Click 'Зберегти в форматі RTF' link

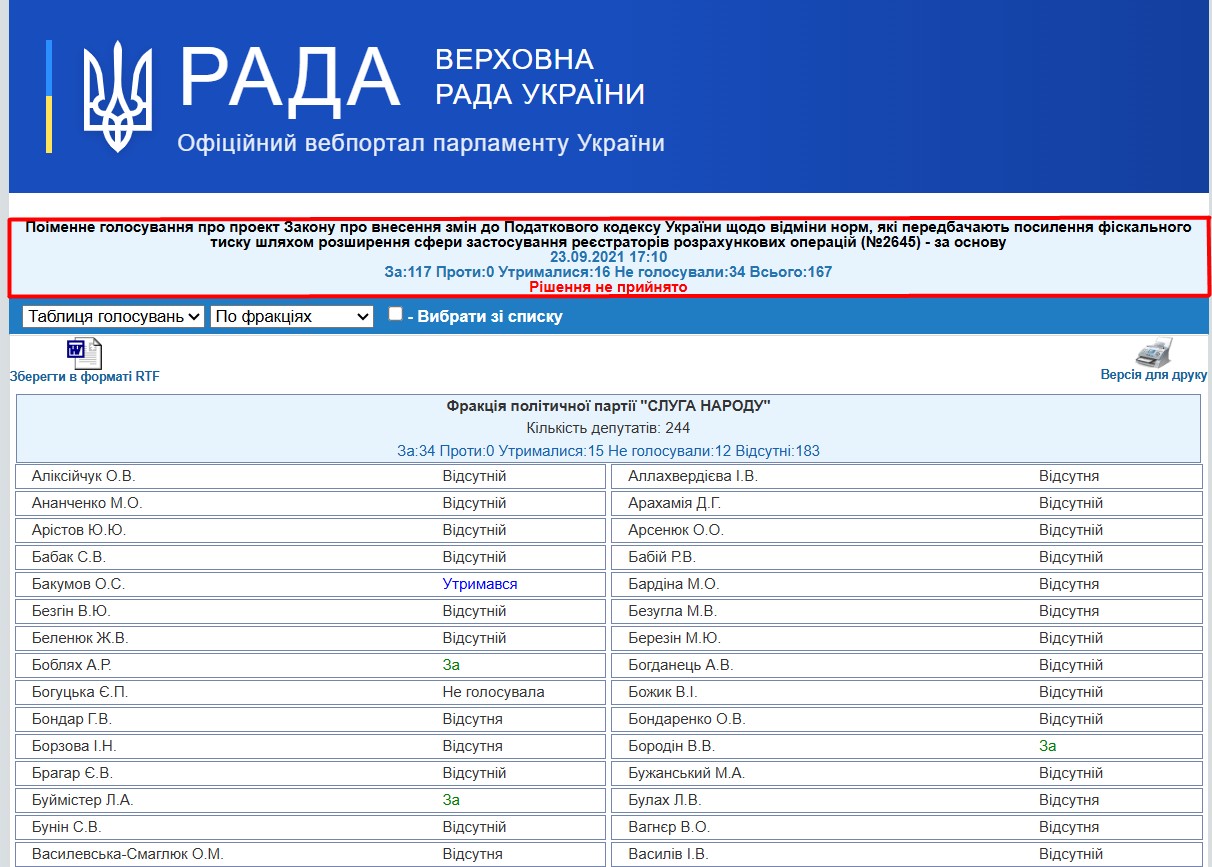click(84, 377)
